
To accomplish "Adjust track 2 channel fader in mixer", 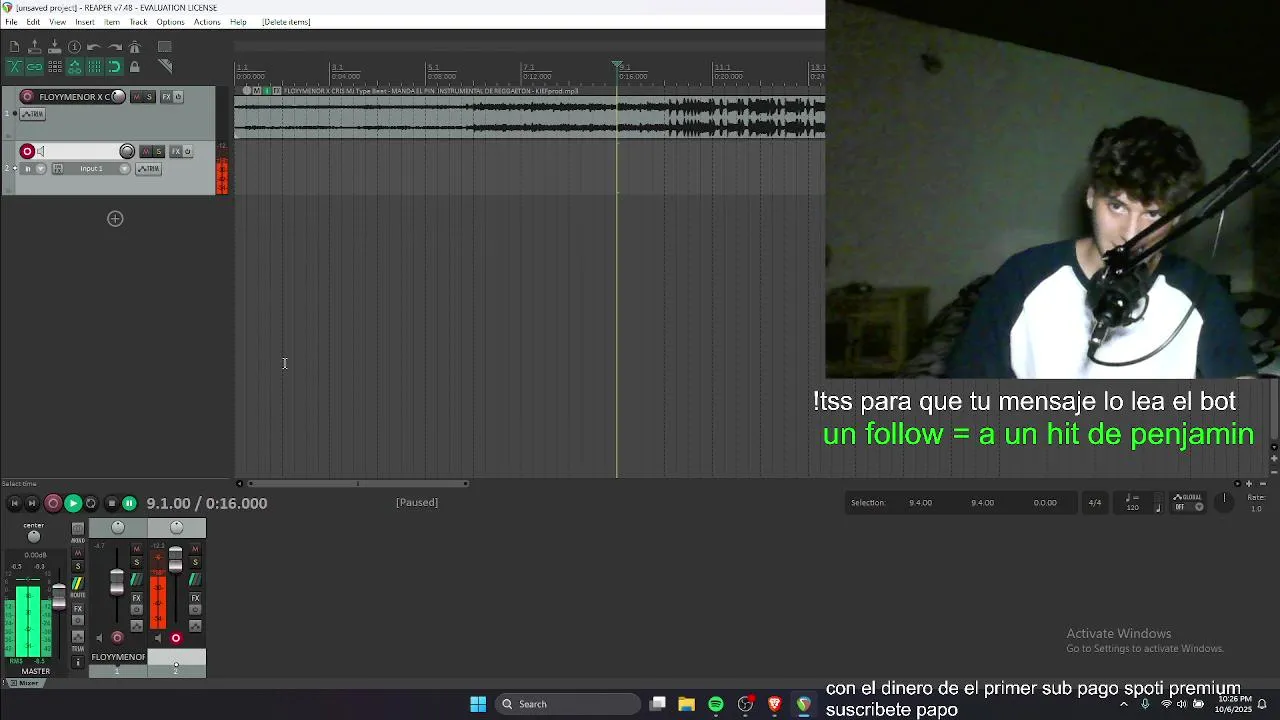I will point(175,560).
